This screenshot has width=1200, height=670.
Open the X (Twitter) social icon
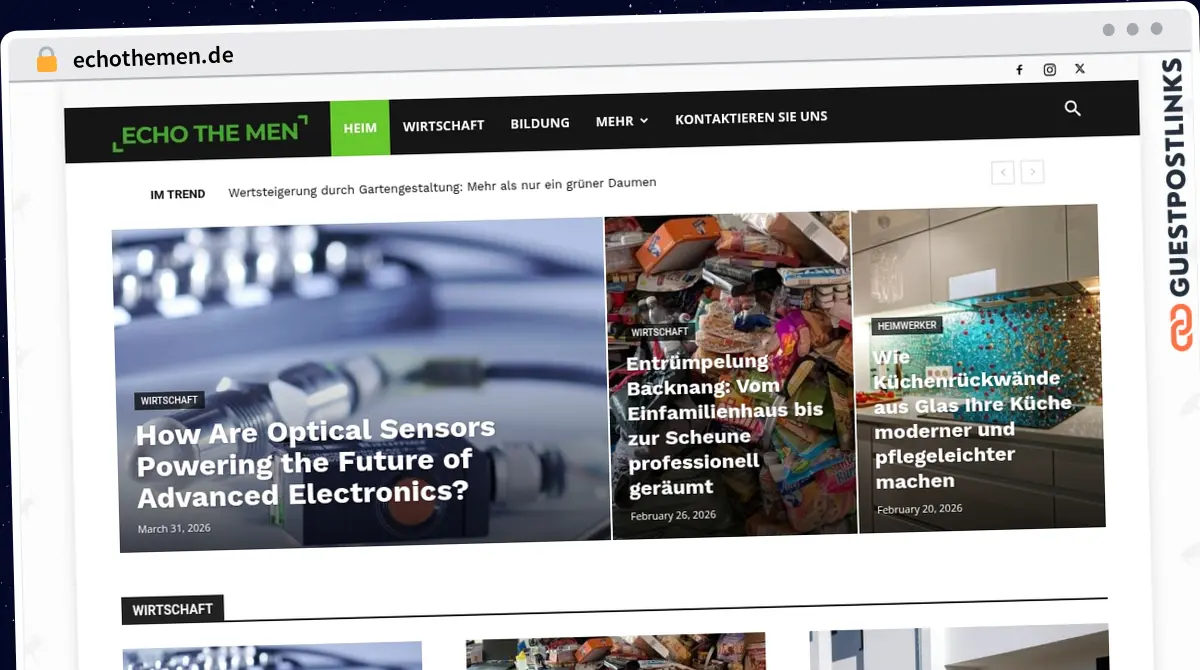click(x=1079, y=69)
